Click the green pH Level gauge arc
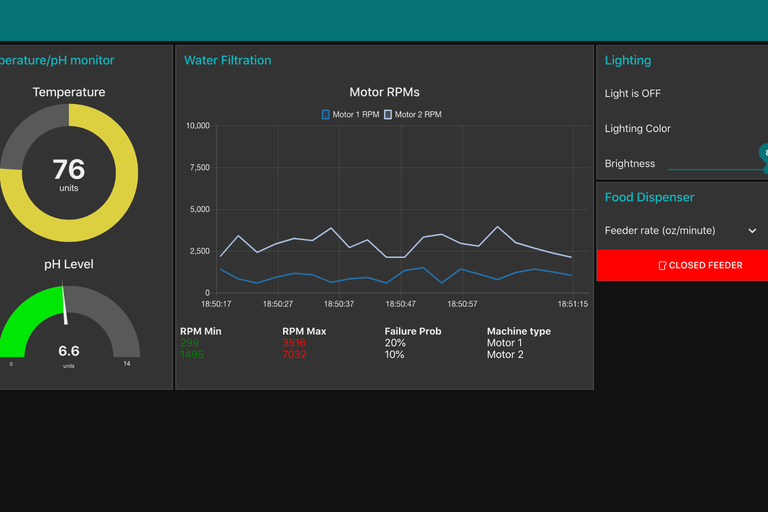Viewport: 768px width, 512px height. (25, 315)
